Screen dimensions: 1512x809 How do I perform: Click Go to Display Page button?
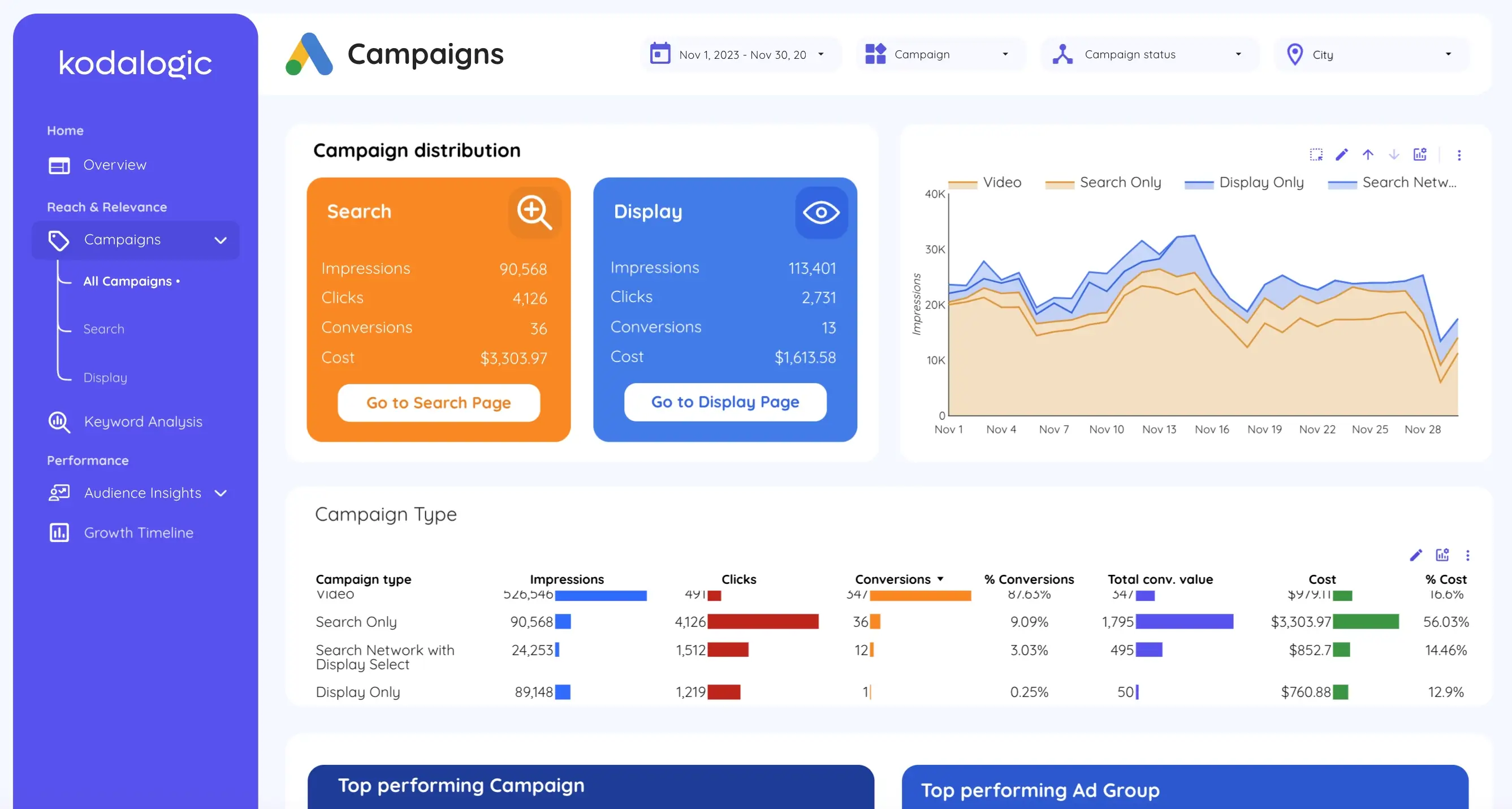click(x=725, y=401)
